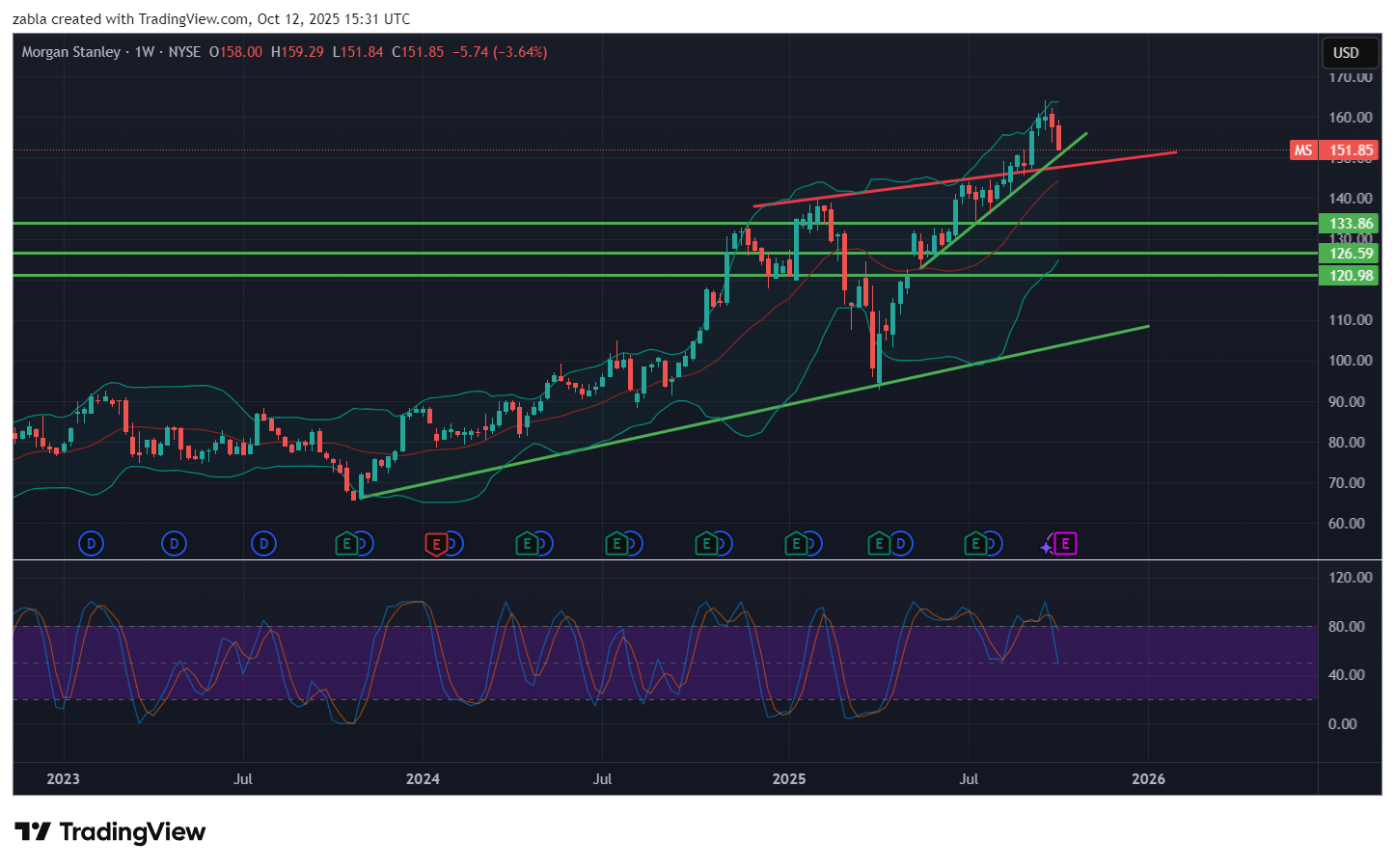Screen dimensions: 1395x868
Task: Click the purple upcoming earnings marker
Action: [x=1065, y=544]
